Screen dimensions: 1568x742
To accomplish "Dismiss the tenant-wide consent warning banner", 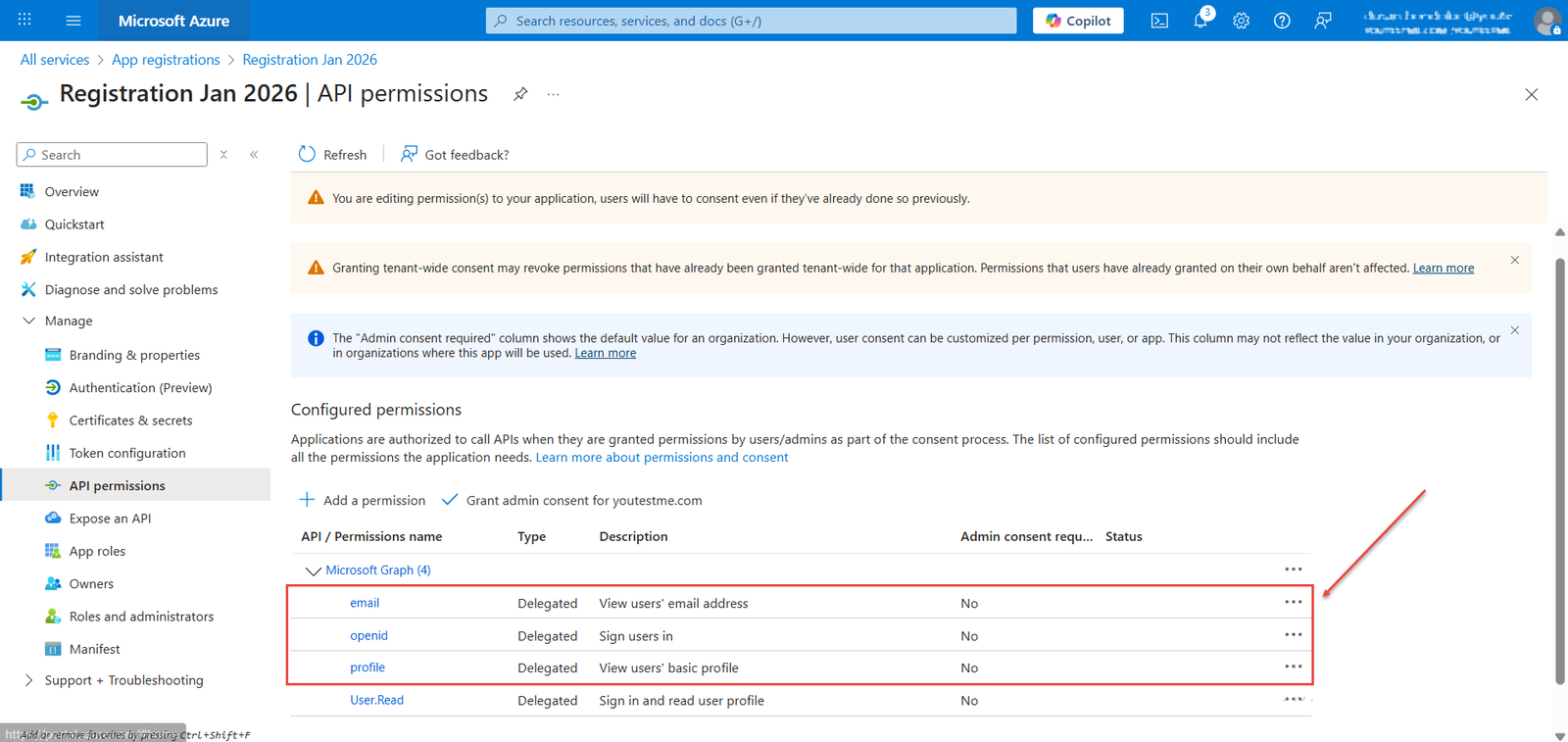I will (1514, 260).
